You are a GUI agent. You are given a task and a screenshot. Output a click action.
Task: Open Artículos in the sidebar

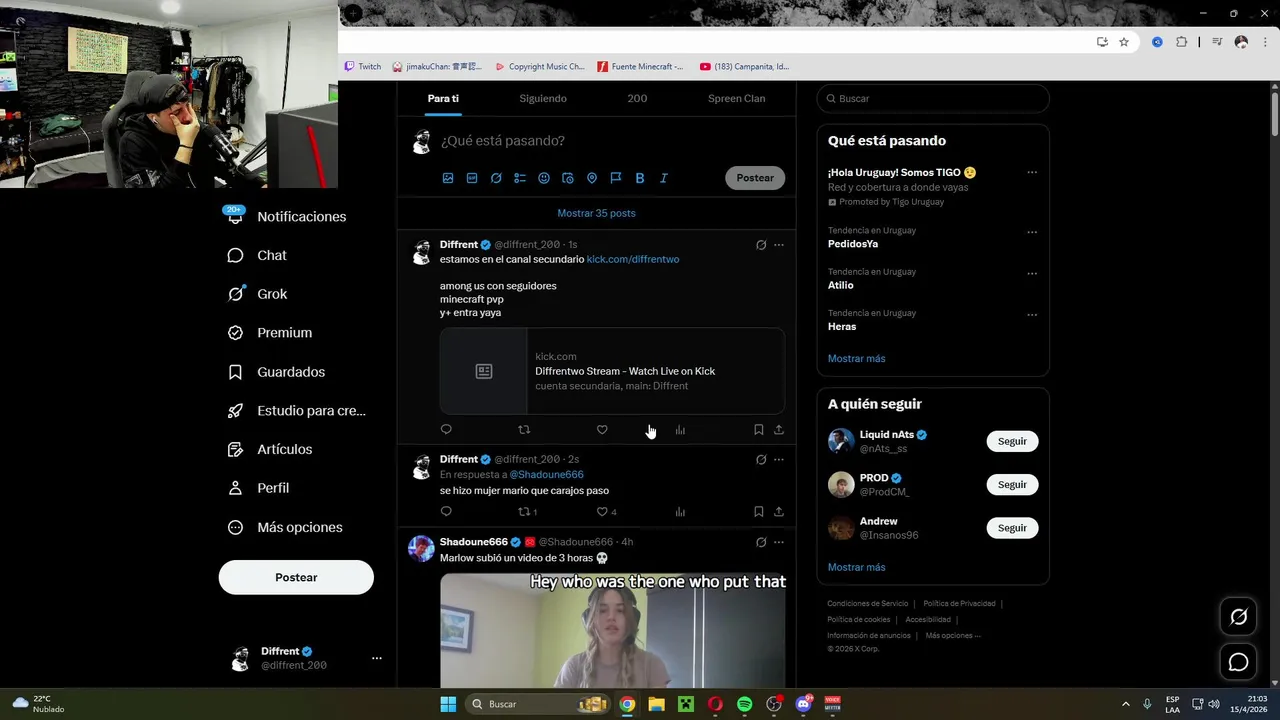tap(270, 450)
